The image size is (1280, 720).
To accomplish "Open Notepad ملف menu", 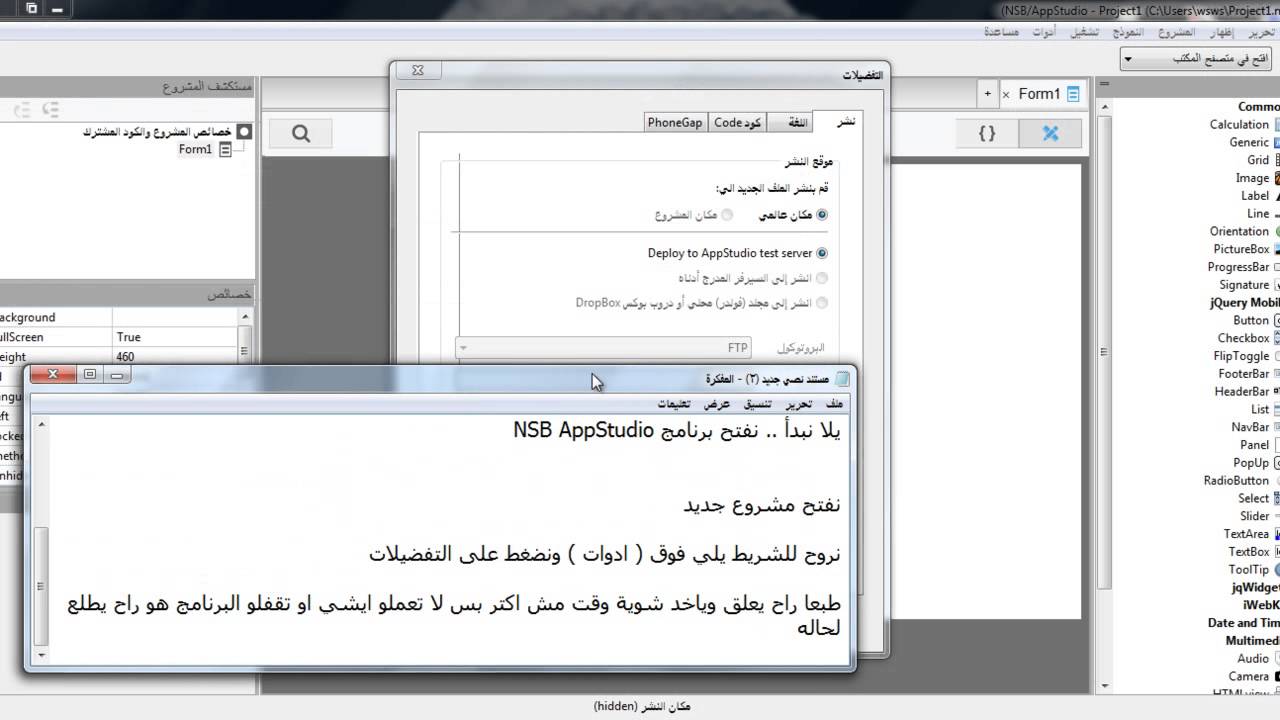I will pyautogui.click(x=834, y=404).
